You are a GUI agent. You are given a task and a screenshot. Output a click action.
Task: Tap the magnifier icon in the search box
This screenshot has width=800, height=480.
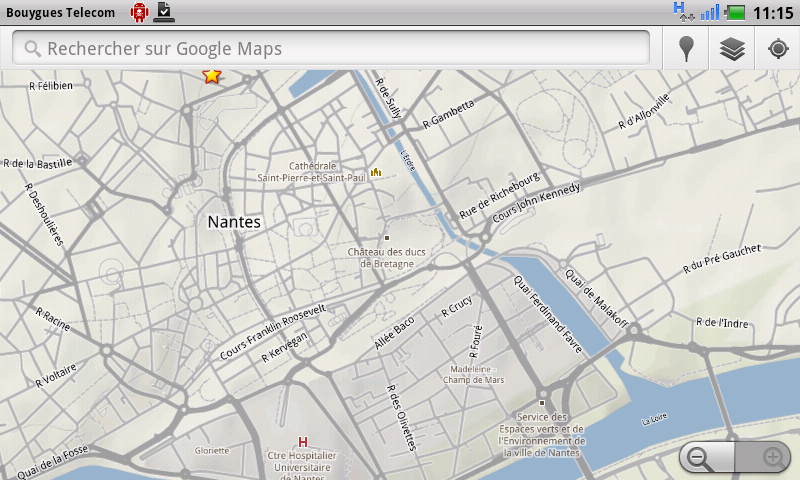[x=33, y=49]
